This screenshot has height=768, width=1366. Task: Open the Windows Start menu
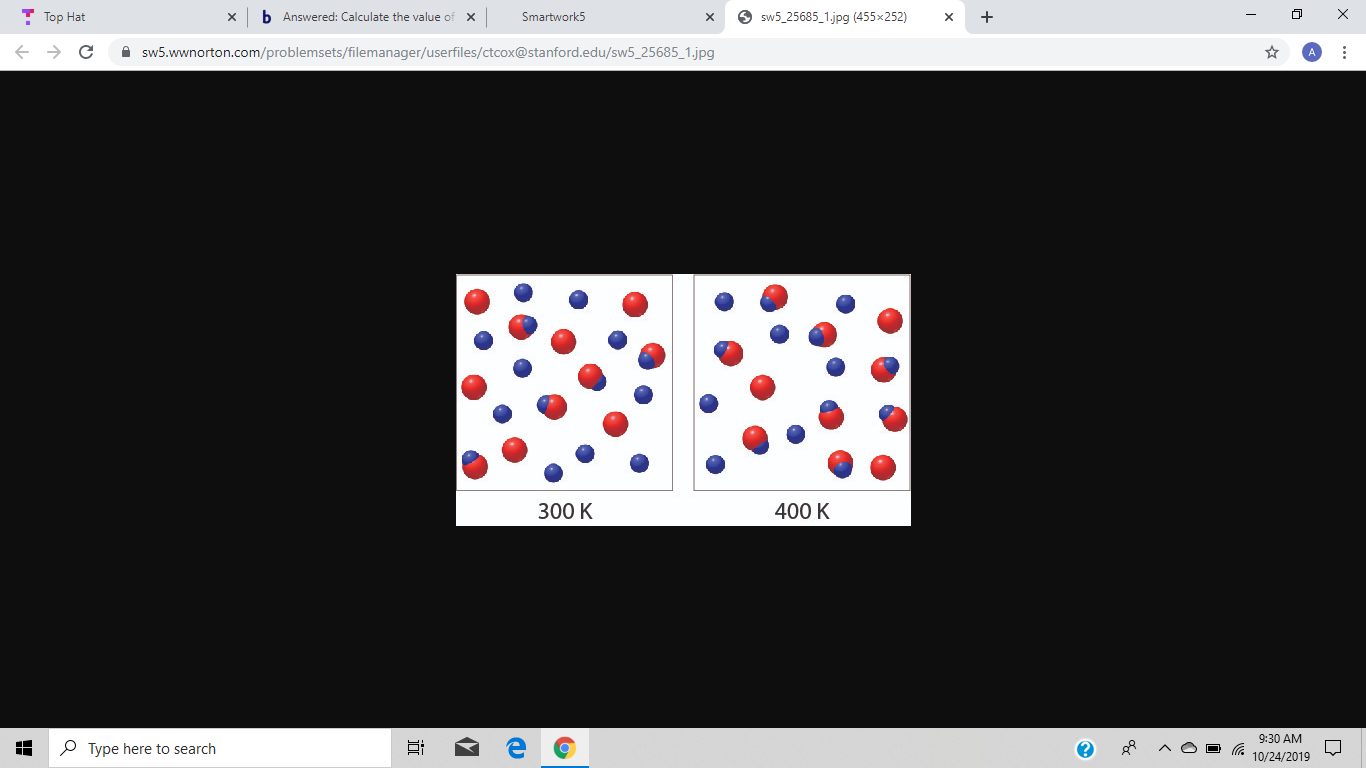24,748
